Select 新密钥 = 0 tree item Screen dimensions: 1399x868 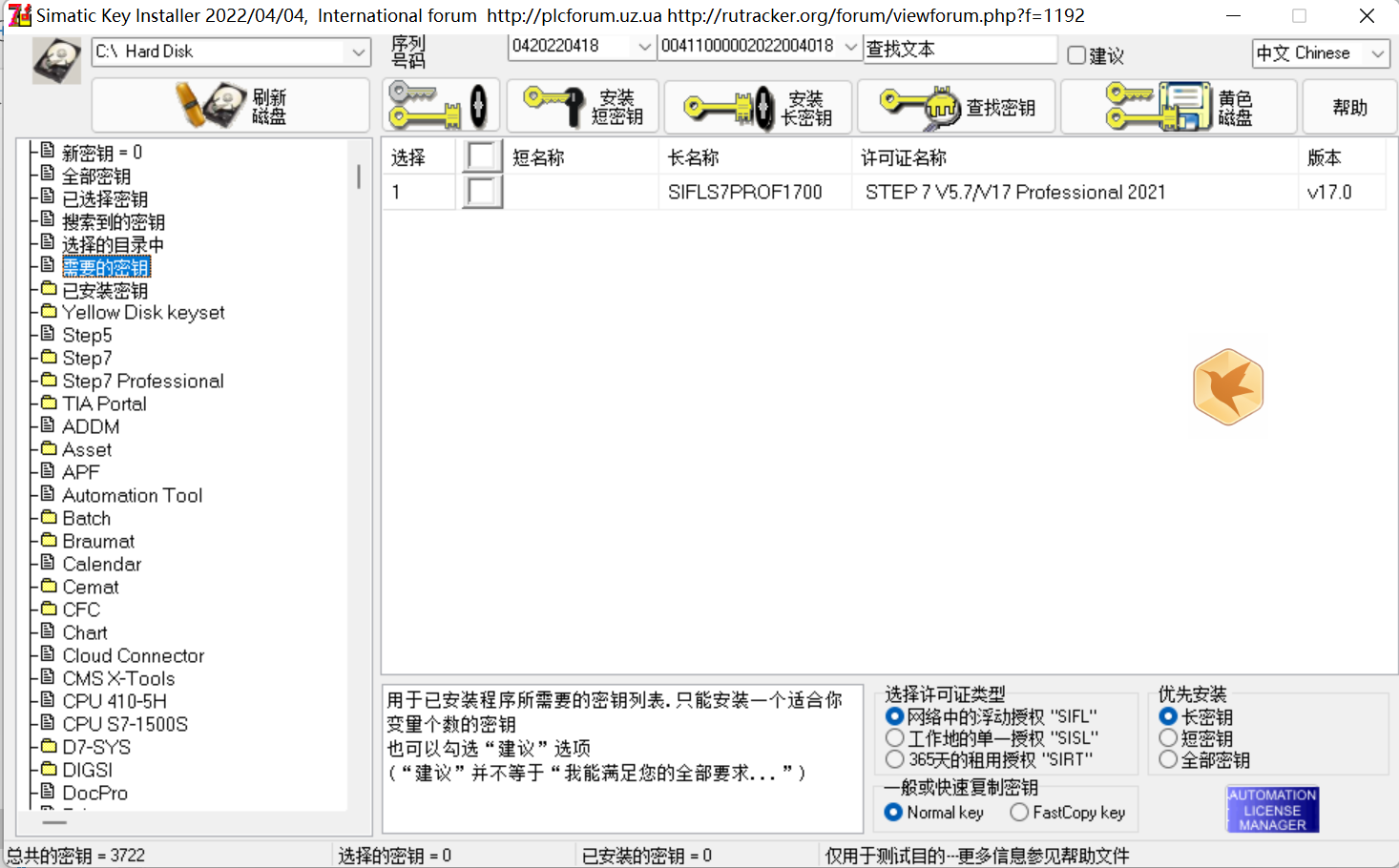click(x=102, y=153)
